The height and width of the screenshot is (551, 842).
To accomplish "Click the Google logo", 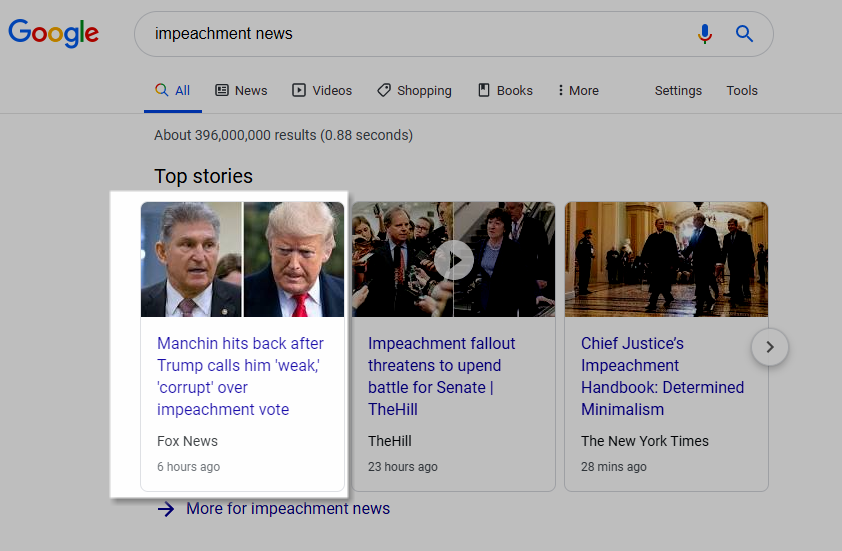I will (x=54, y=33).
